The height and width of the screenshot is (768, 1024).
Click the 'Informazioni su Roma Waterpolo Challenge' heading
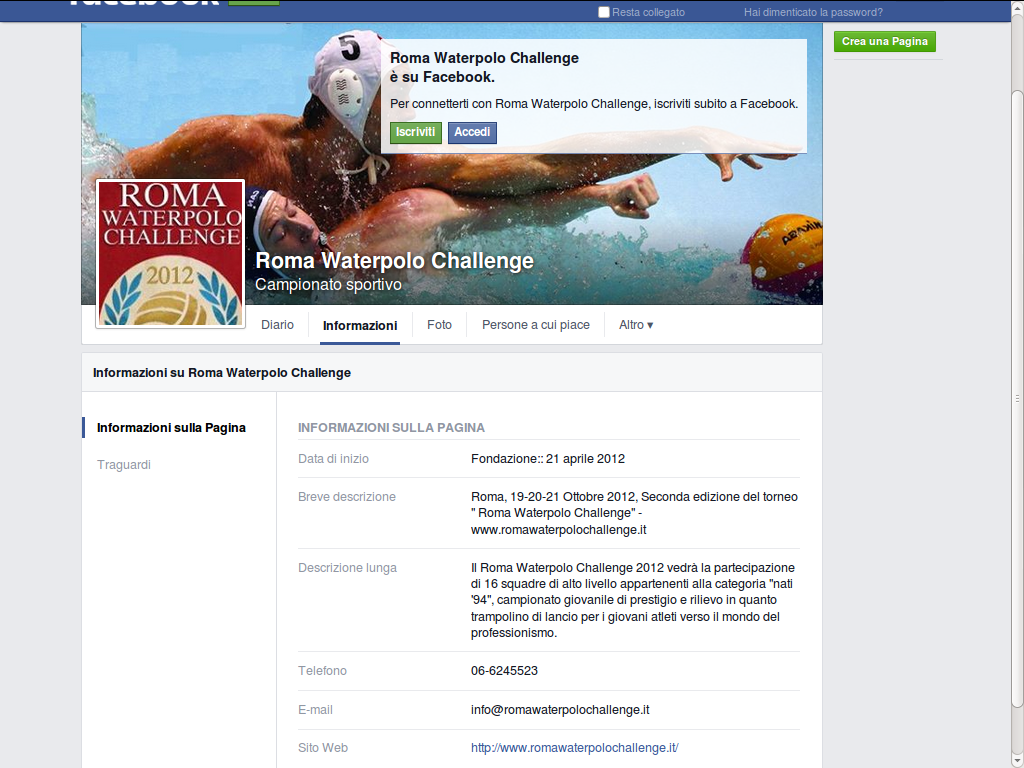[222, 373]
